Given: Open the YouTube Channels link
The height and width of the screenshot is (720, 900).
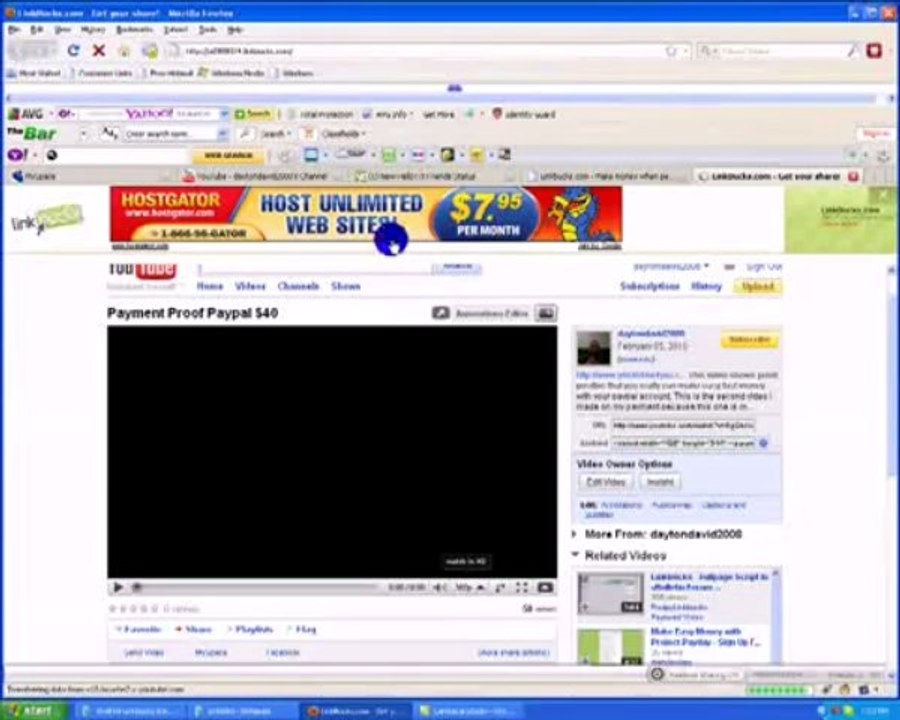Looking at the screenshot, I should 298,286.
